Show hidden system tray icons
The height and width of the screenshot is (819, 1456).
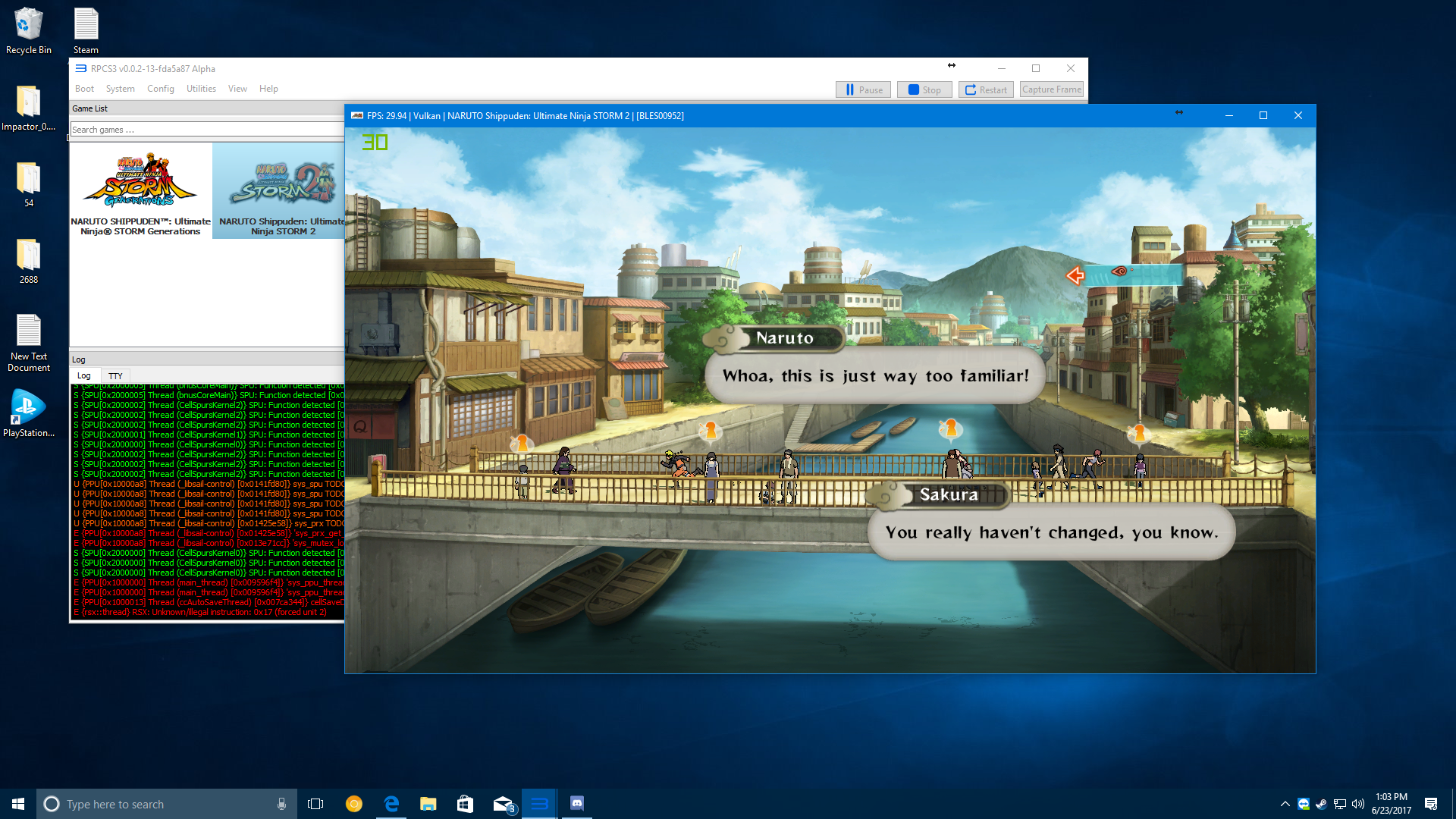tap(1285, 804)
